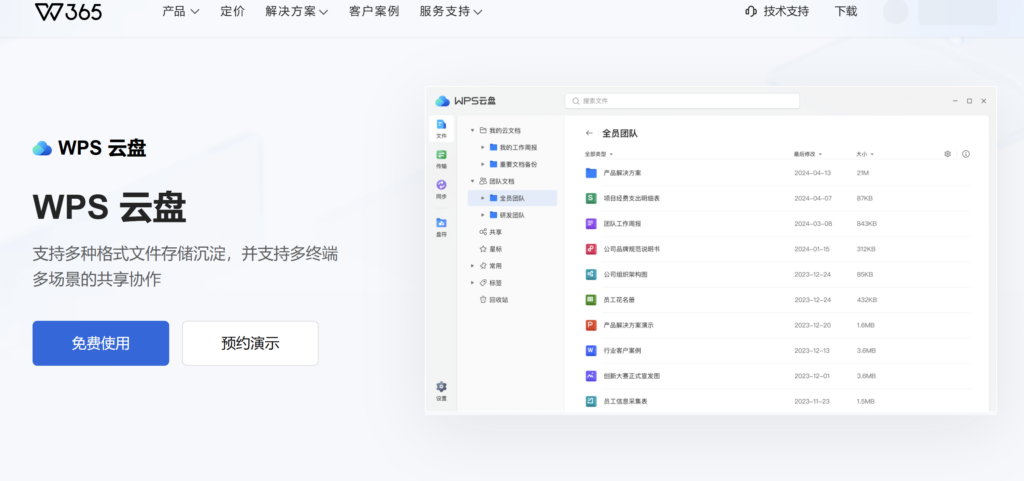
Task: Click the list settings gear icon
Action: click(x=948, y=154)
